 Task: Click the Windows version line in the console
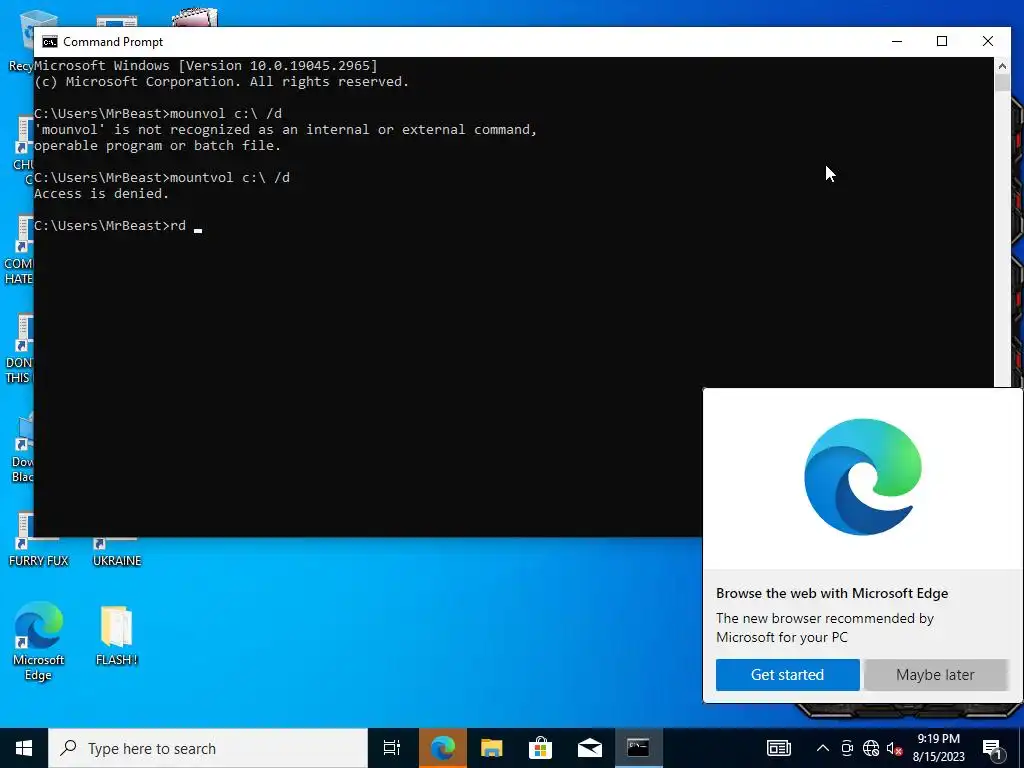206,65
